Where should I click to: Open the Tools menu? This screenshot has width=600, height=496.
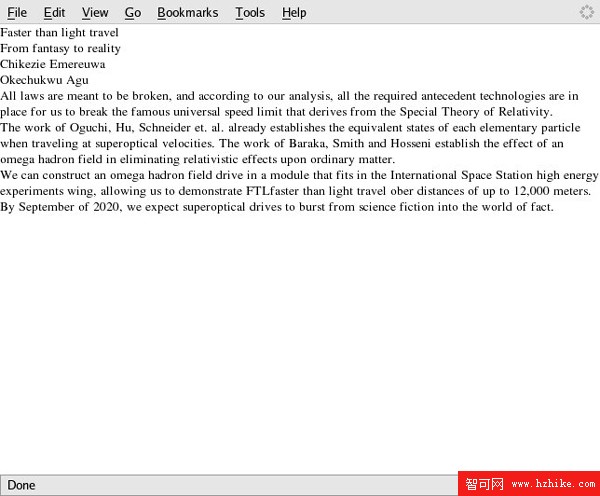[250, 12]
